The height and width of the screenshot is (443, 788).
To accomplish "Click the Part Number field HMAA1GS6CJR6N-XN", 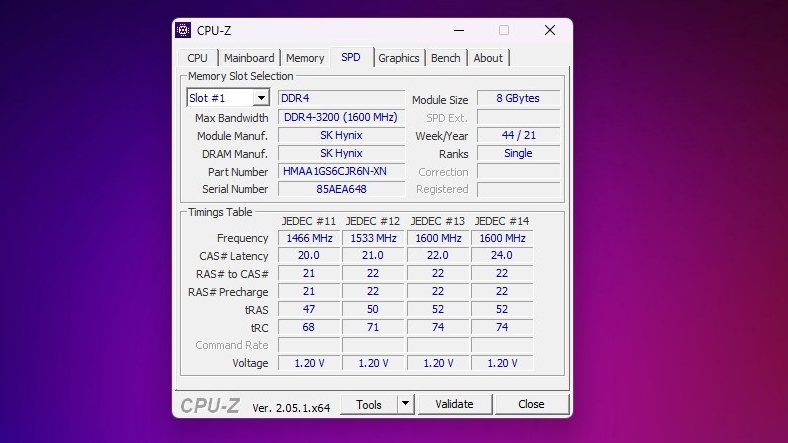I will (341, 171).
